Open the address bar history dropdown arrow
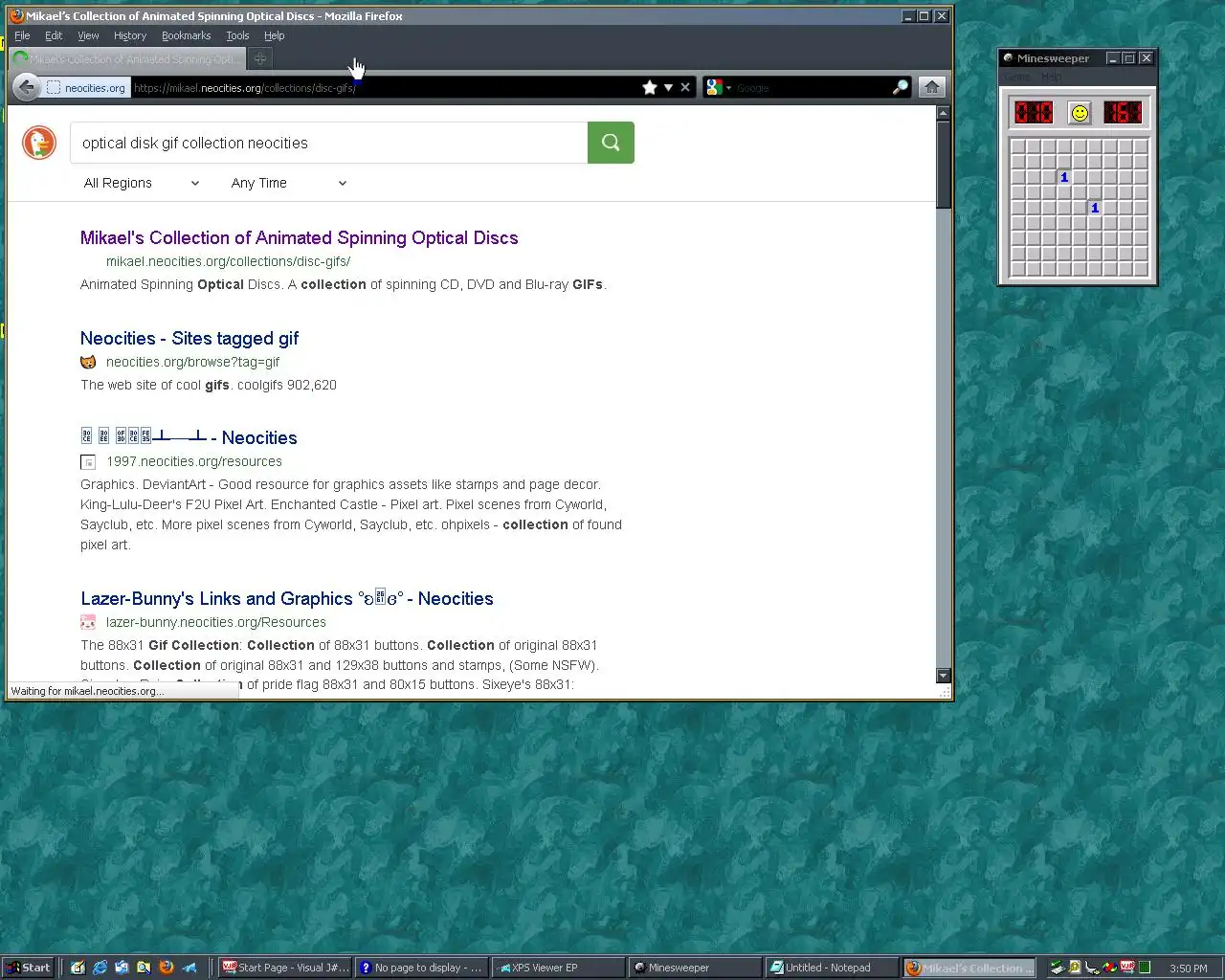The width and height of the screenshot is (1225, 980). pyautogui.click(x=668, y=87)
